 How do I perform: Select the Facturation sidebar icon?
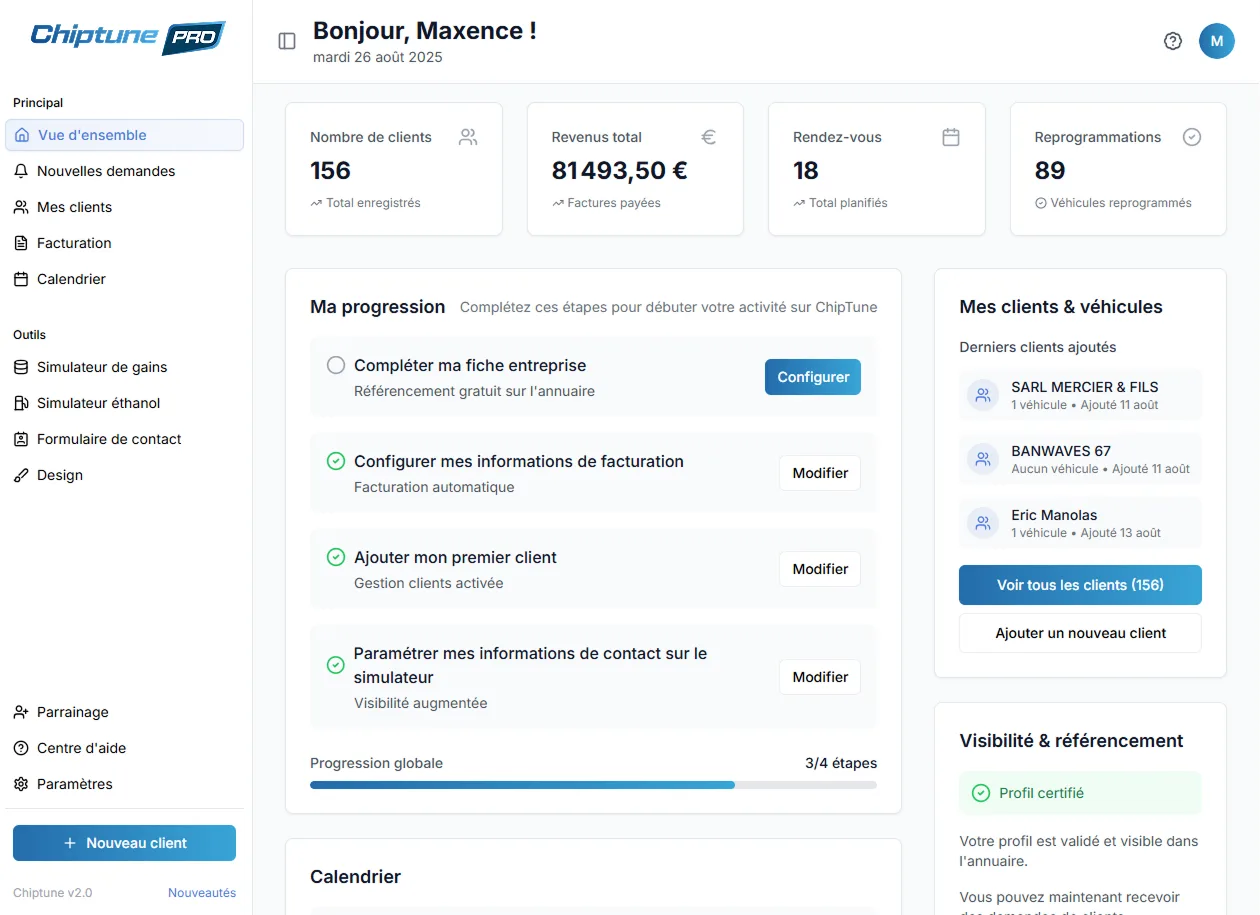21,243
